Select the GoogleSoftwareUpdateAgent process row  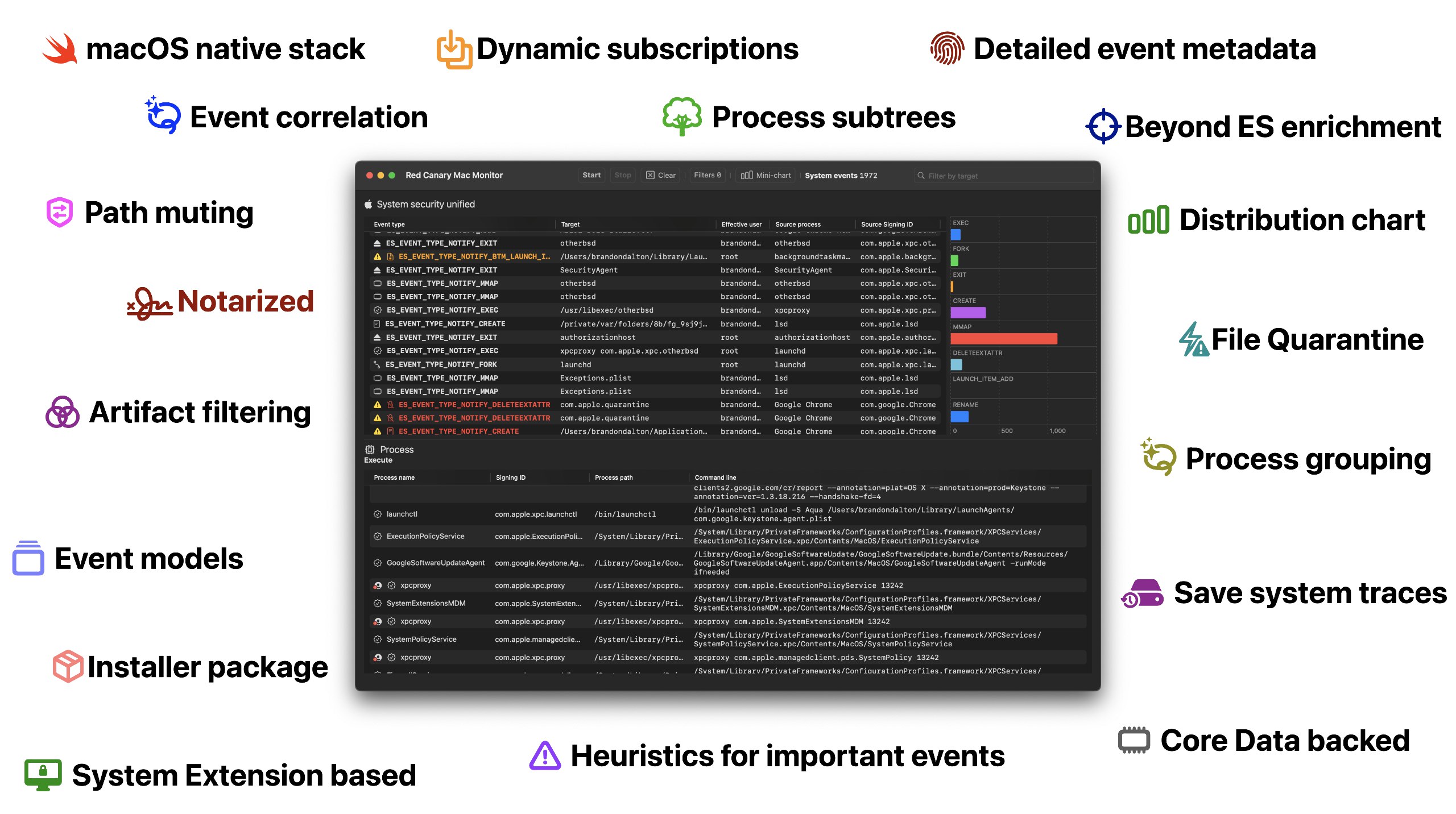(728, 563)
